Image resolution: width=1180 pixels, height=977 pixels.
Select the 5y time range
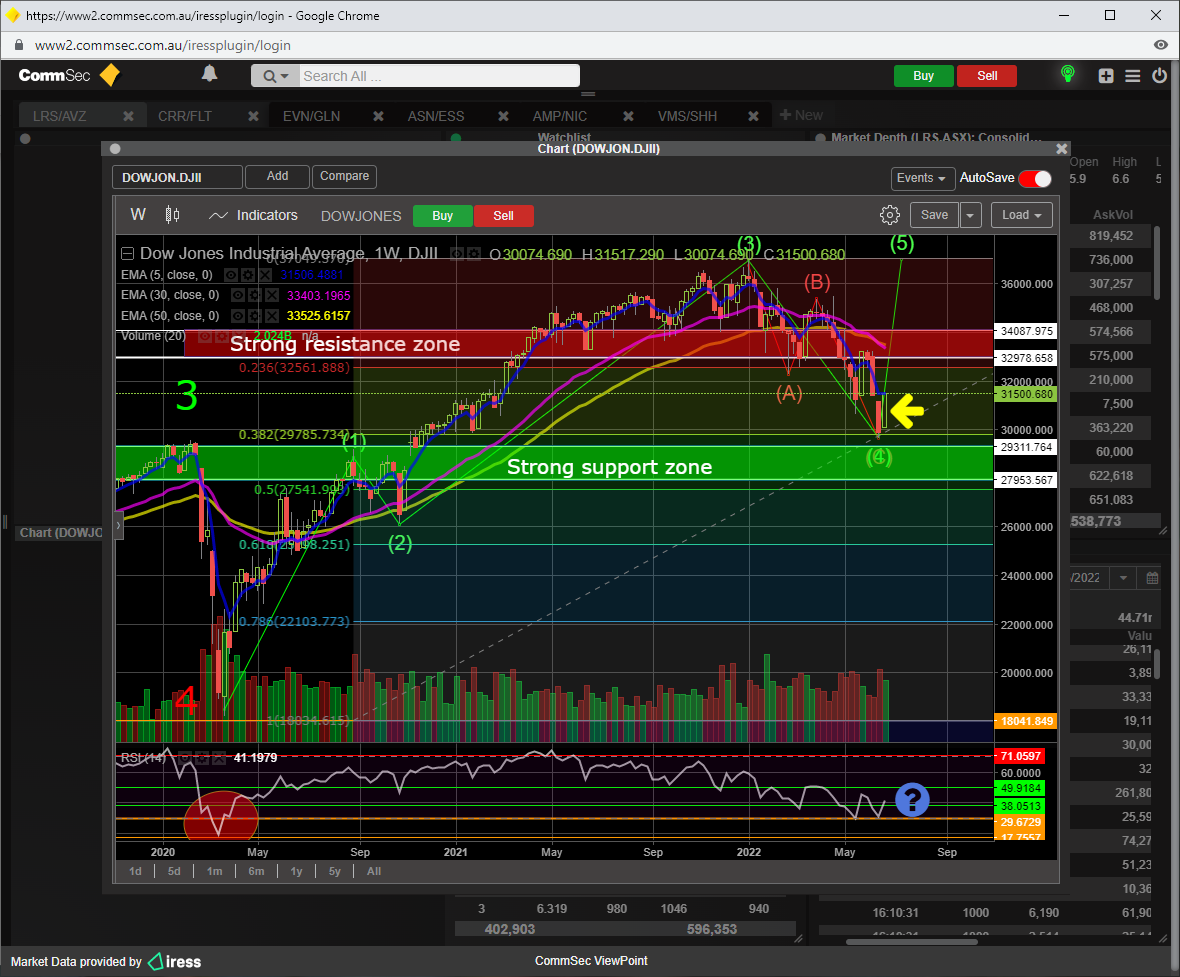335,871
